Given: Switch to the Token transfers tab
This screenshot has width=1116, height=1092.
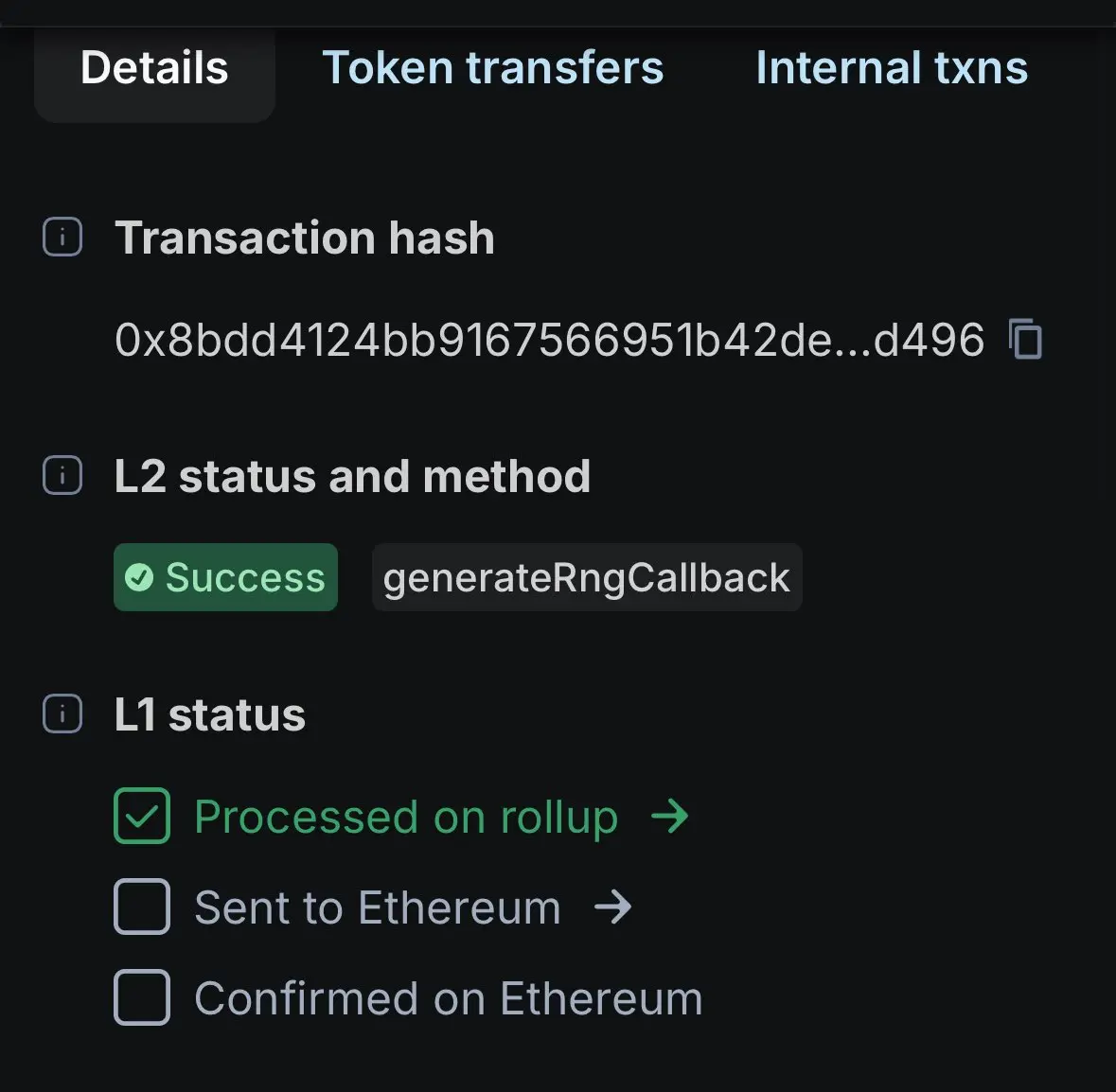Looking at the screenshot, I should click(492, 68).
